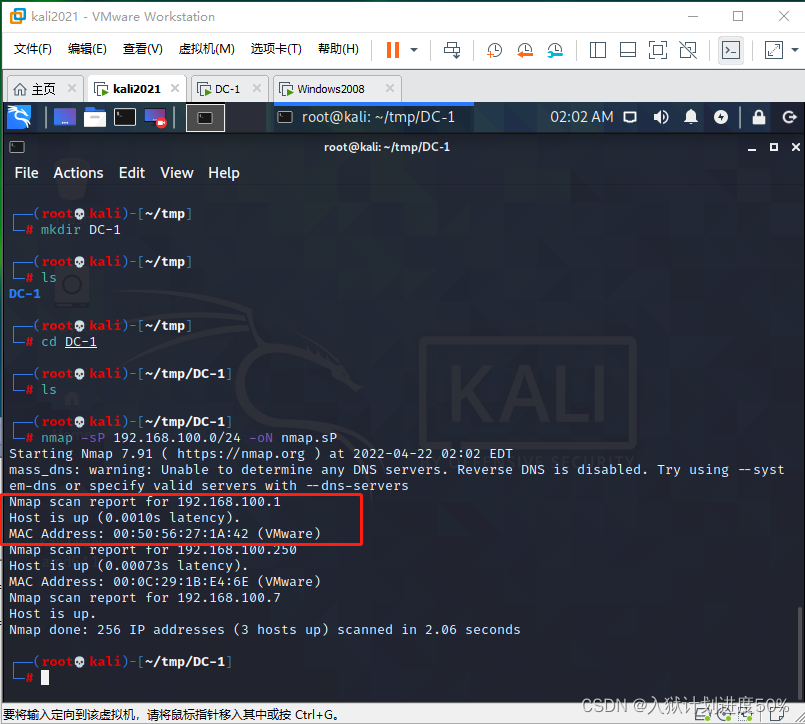Image resolution: width=805 pixels, height=724 pixels.
Task: Enter full screen mode icon
Action: click(x=658, y=50)
